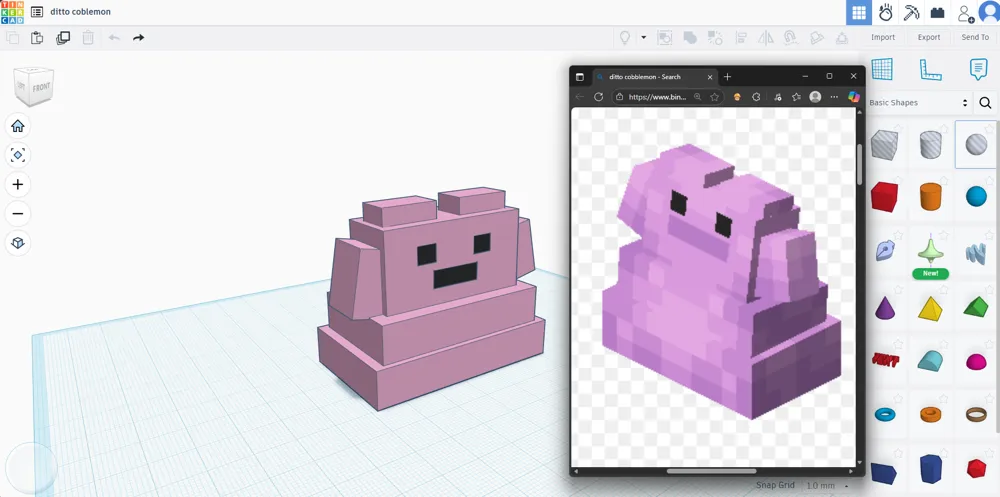This screenshot has height=497, width=1000.
Task: Click the Delete trash can icon
Action: [88, 38]
